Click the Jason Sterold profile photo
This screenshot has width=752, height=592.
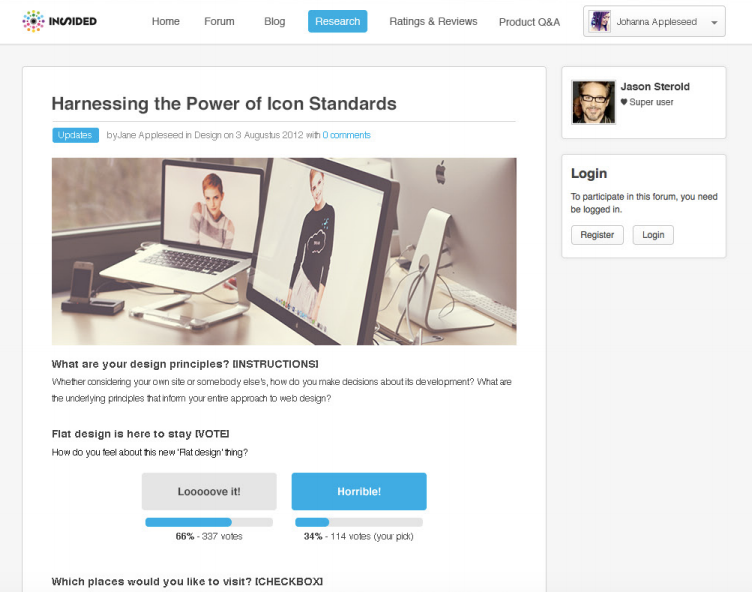click(x=593, y=102)
